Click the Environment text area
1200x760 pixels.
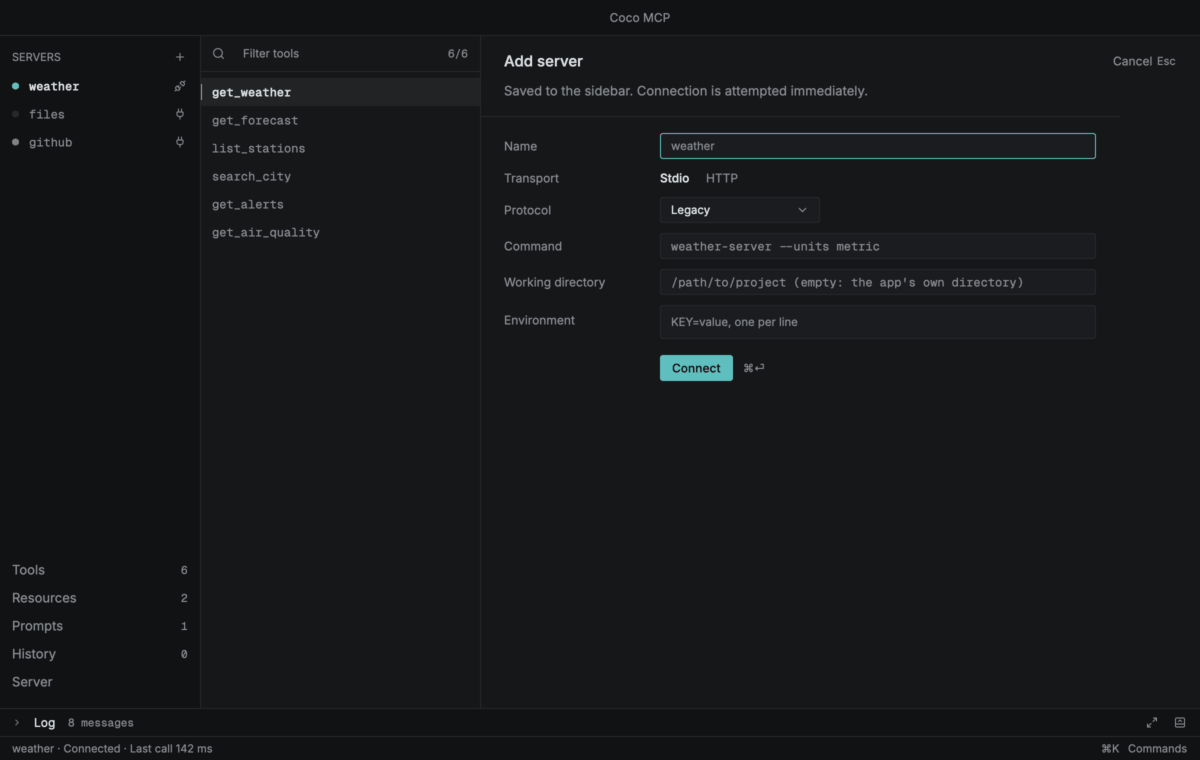tap(878, 322)
